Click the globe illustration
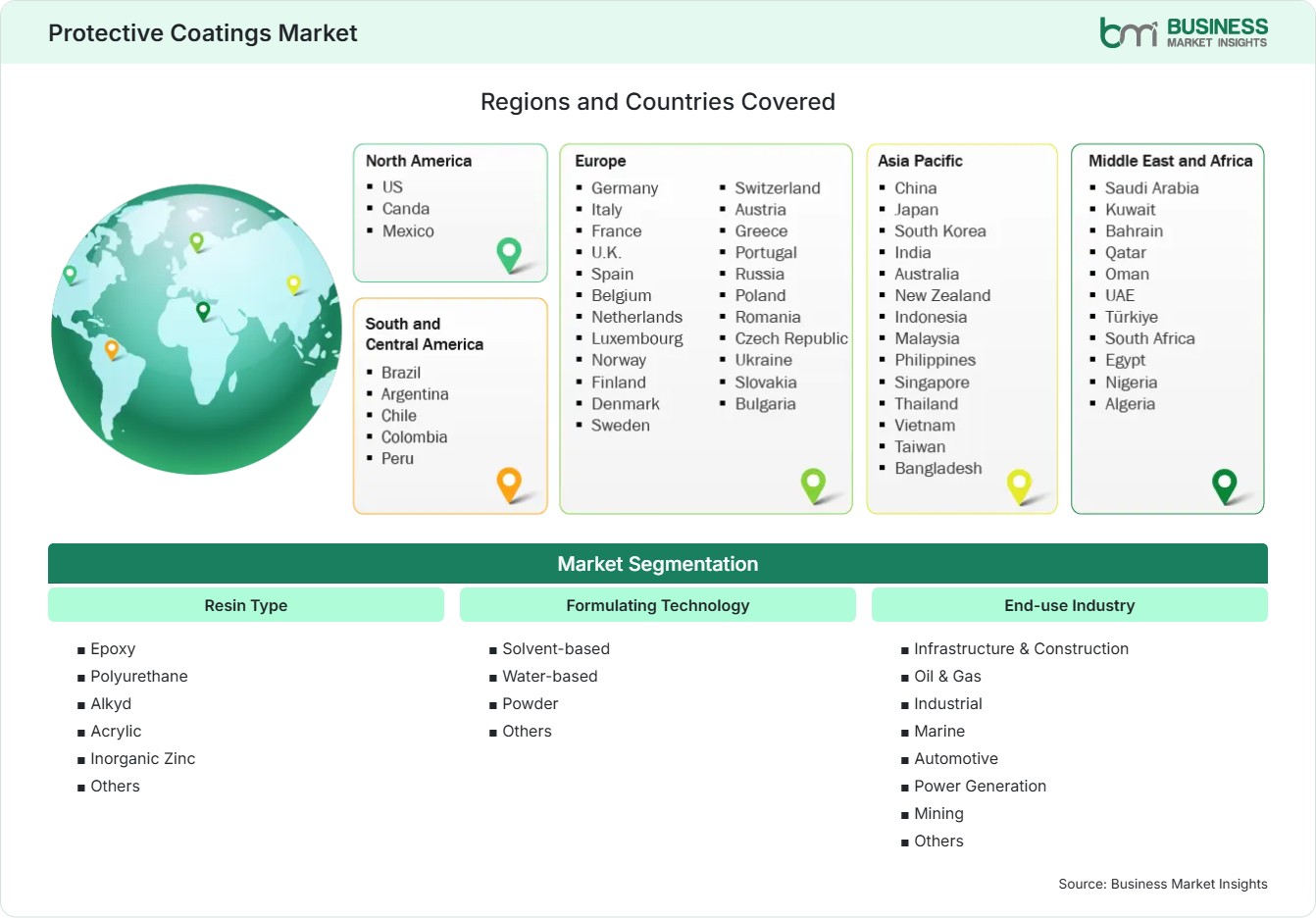 [196, 330]
